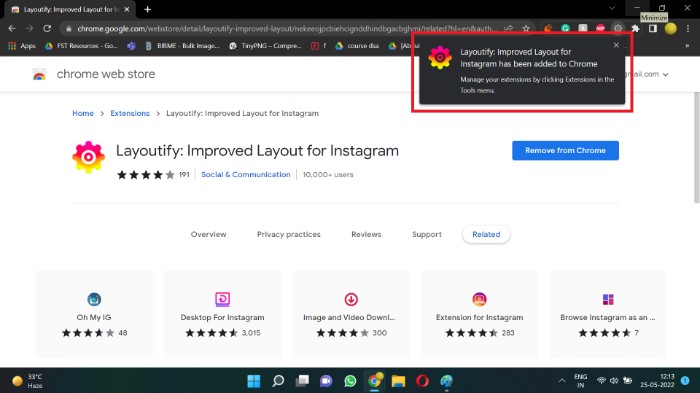700x393 pixels.
Task: Bookmark this page with the star icon
Action: click(x=526, y=29)
